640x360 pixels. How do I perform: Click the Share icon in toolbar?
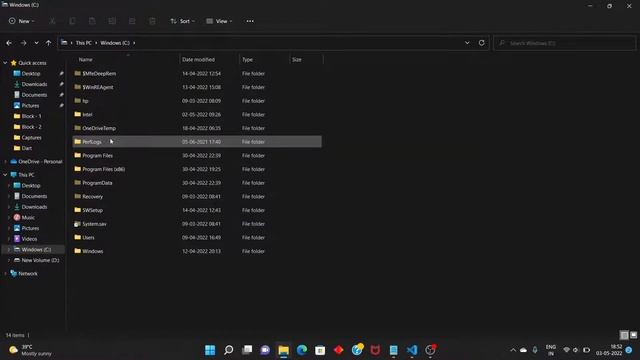(x=132, y=21)
